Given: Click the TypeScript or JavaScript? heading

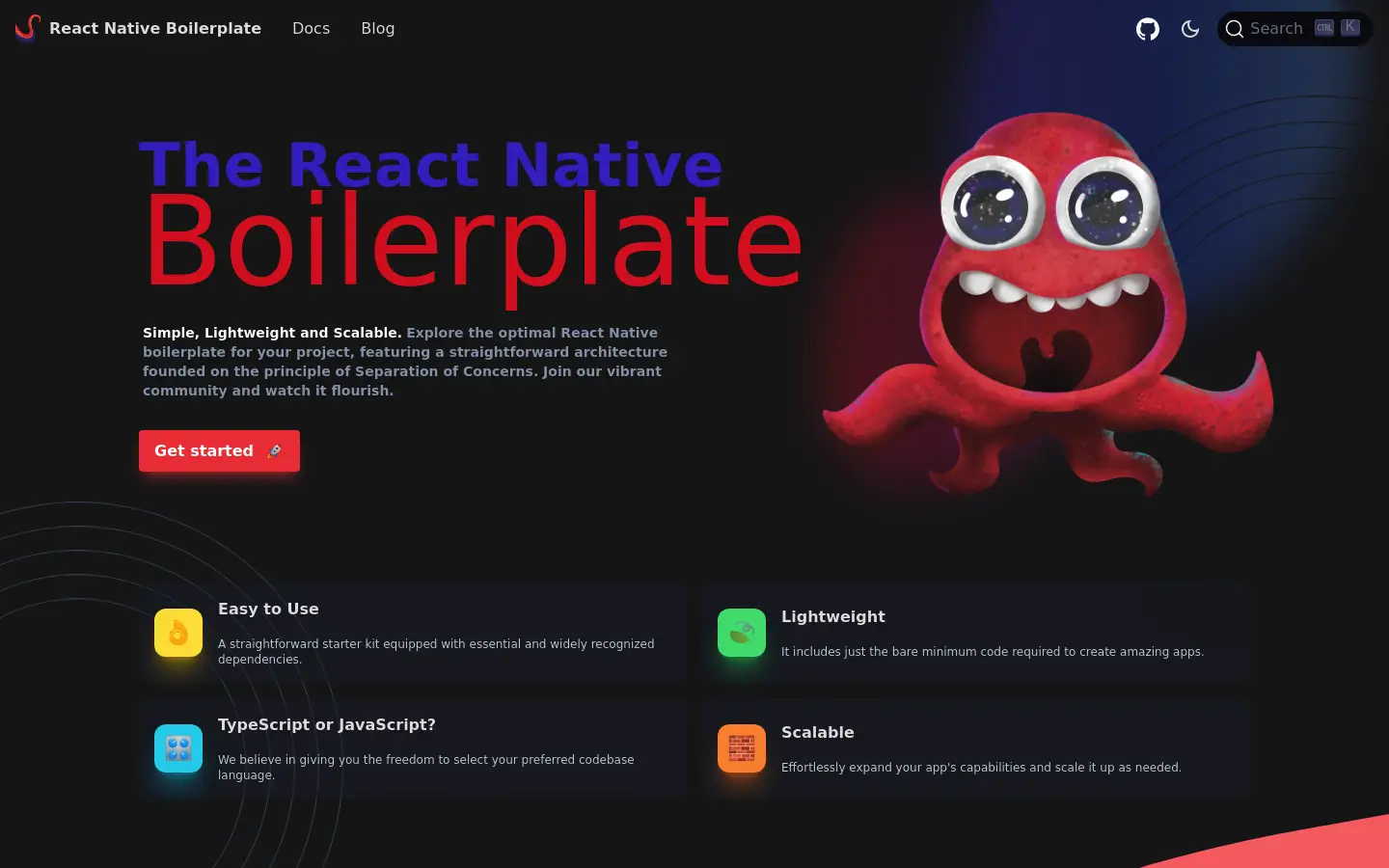Looking at the screenshot, I should pos(327,724).
